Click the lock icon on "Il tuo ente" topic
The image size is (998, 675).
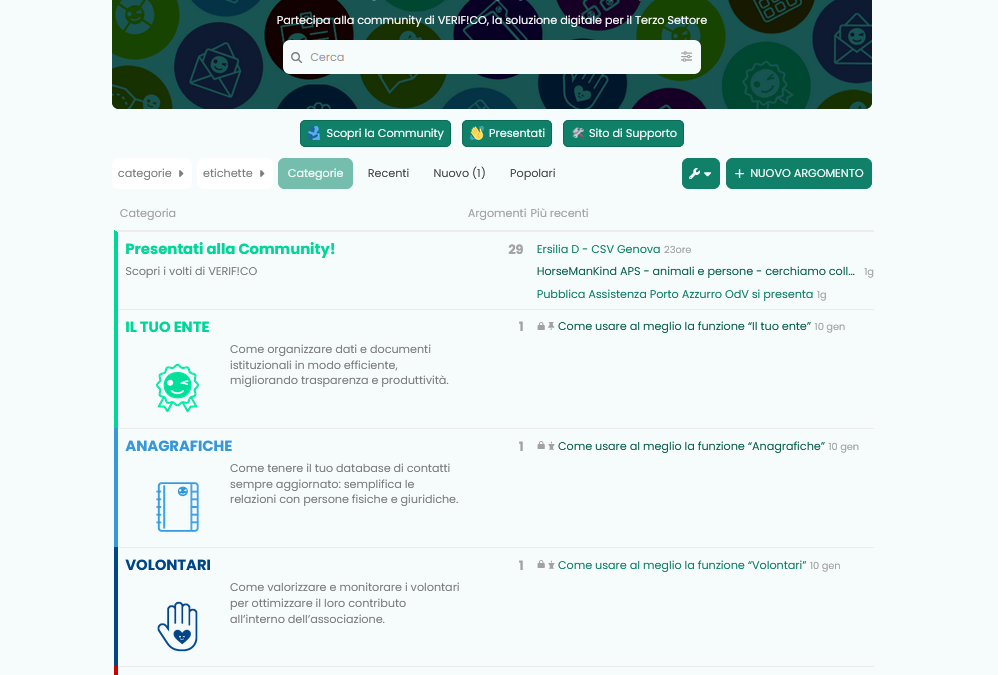(541, 326)
